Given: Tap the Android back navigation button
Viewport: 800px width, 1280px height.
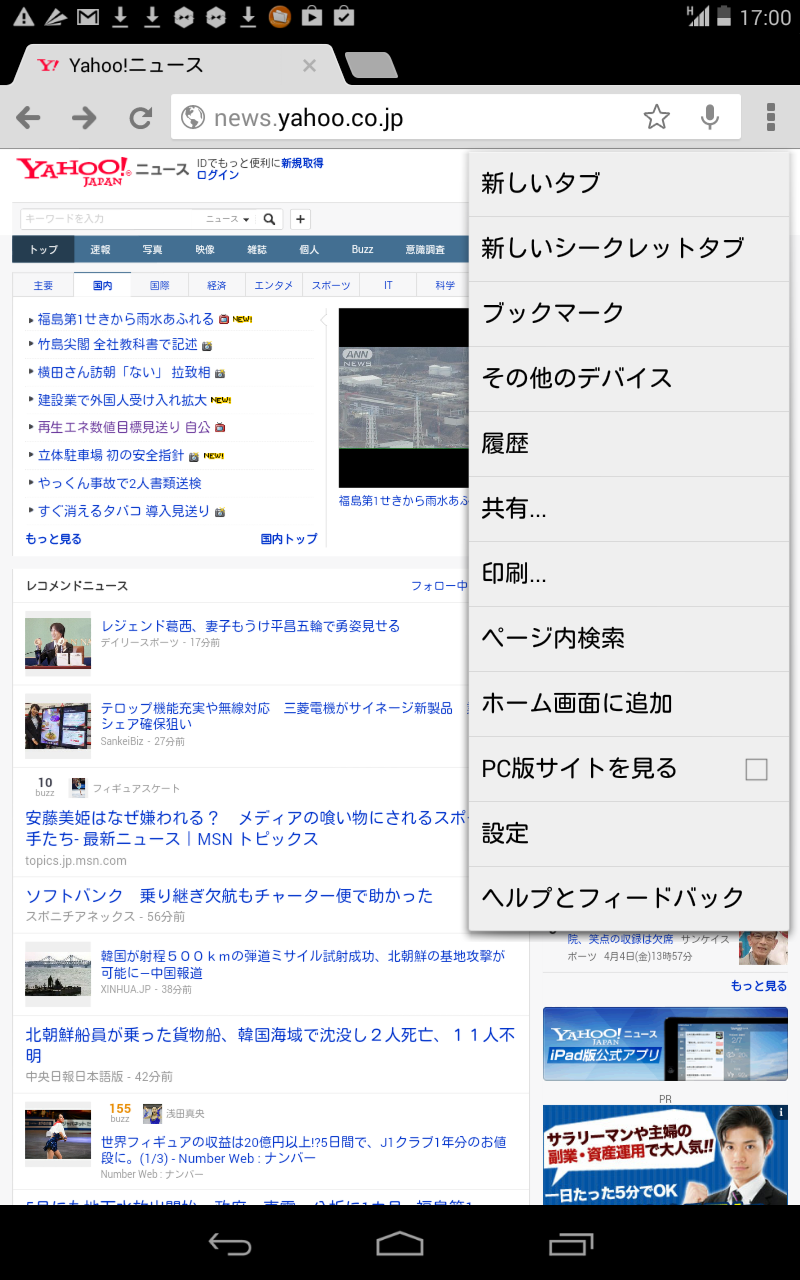Looking at the screenshot, I should (229, 1243).
